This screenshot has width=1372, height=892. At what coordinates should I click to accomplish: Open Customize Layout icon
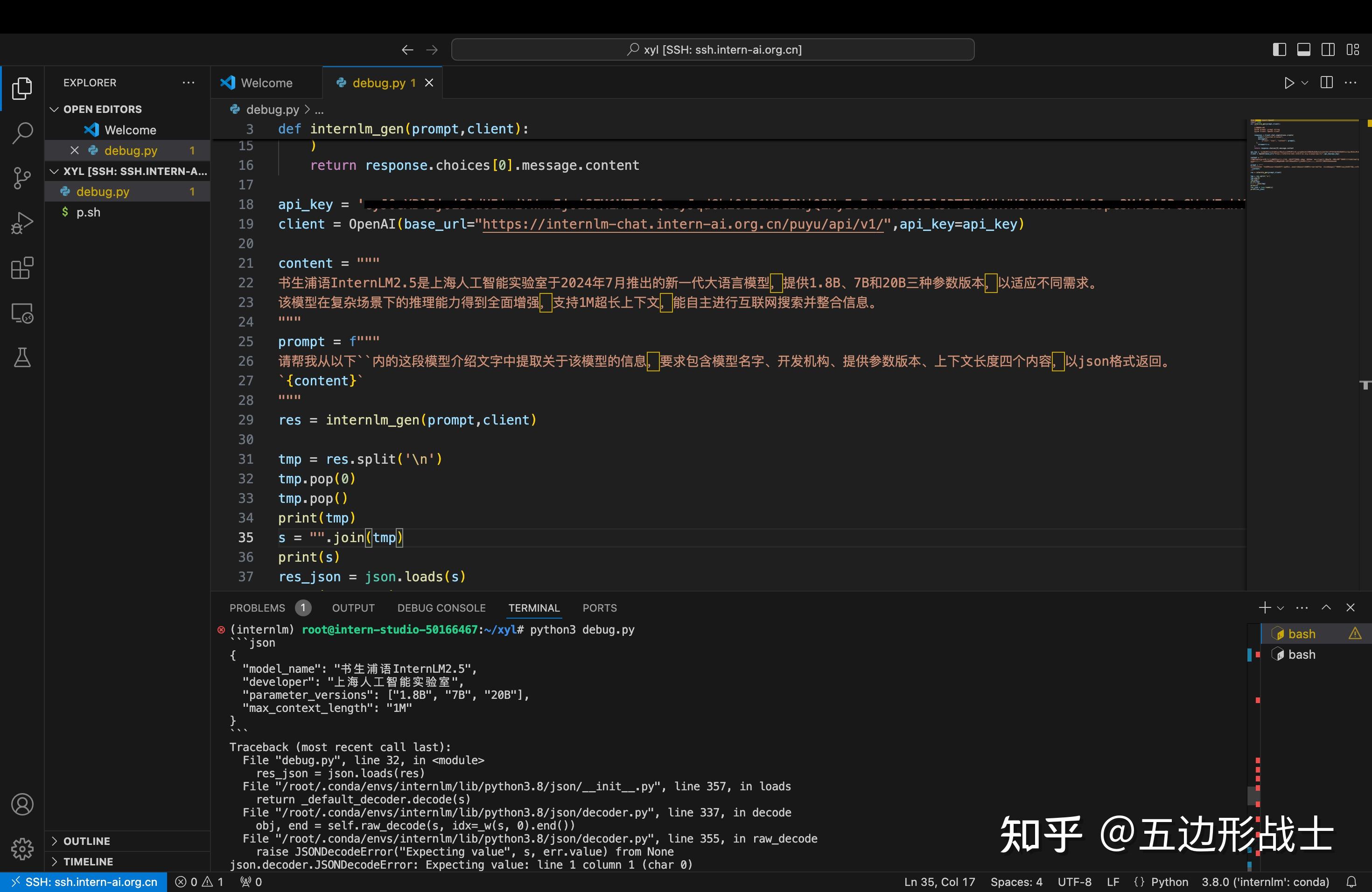pyautogui.click(x=1352, y=49)
